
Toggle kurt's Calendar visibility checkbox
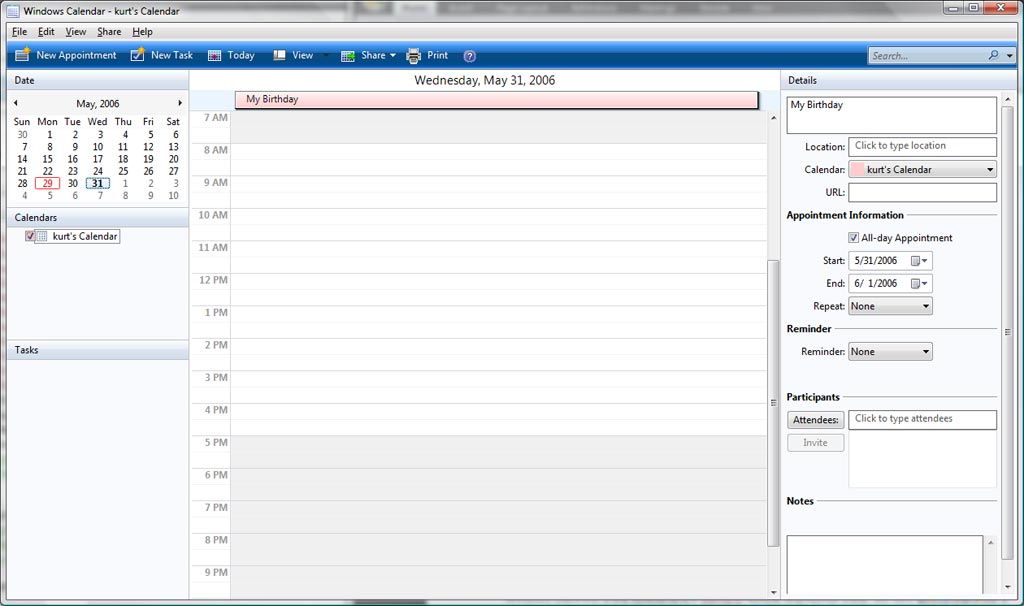30,236
